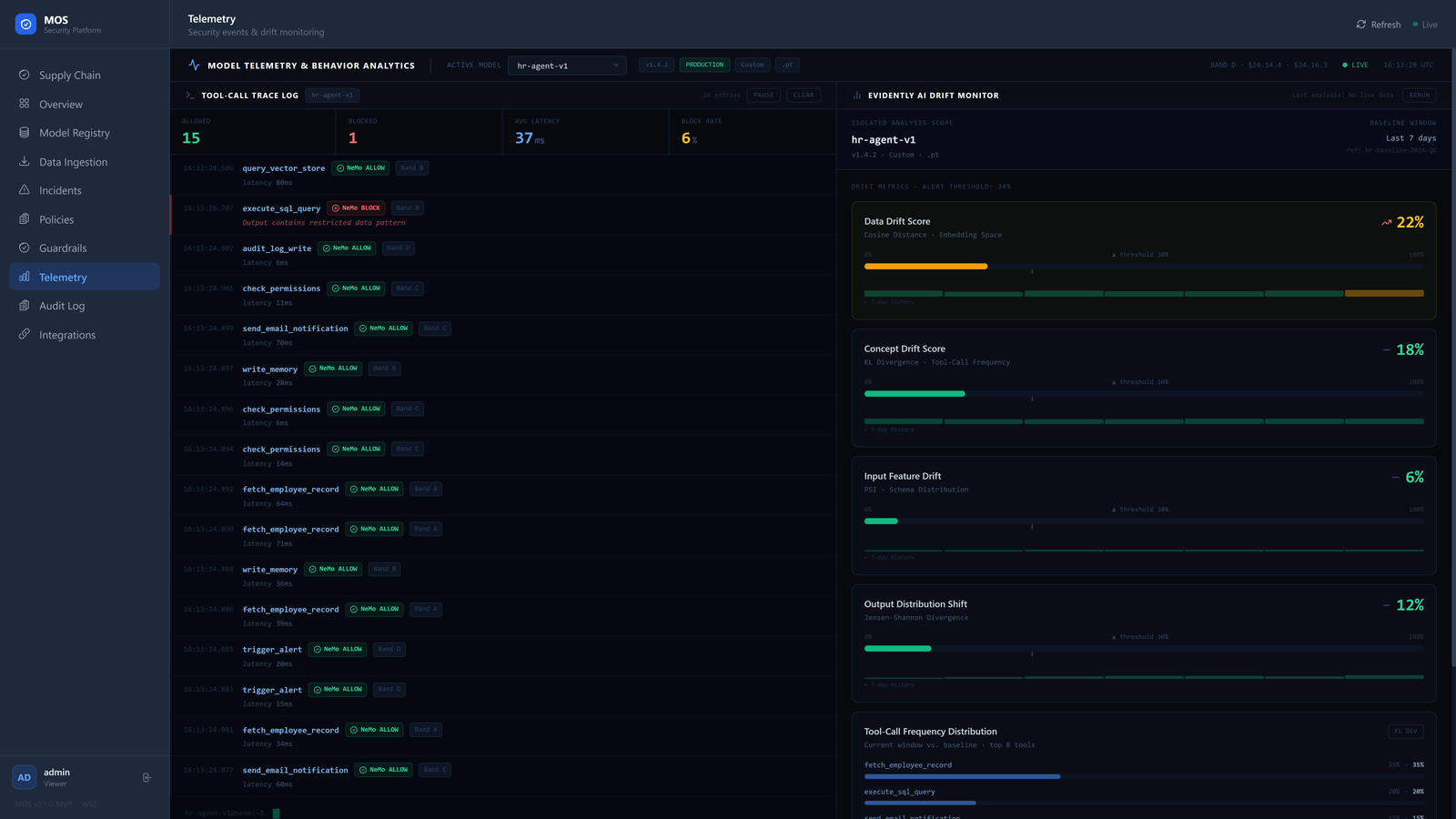Click the Blocked count 1
The height and width of the screenshot is (819, 1456).
pyautogui.click(x=353, y=138)
